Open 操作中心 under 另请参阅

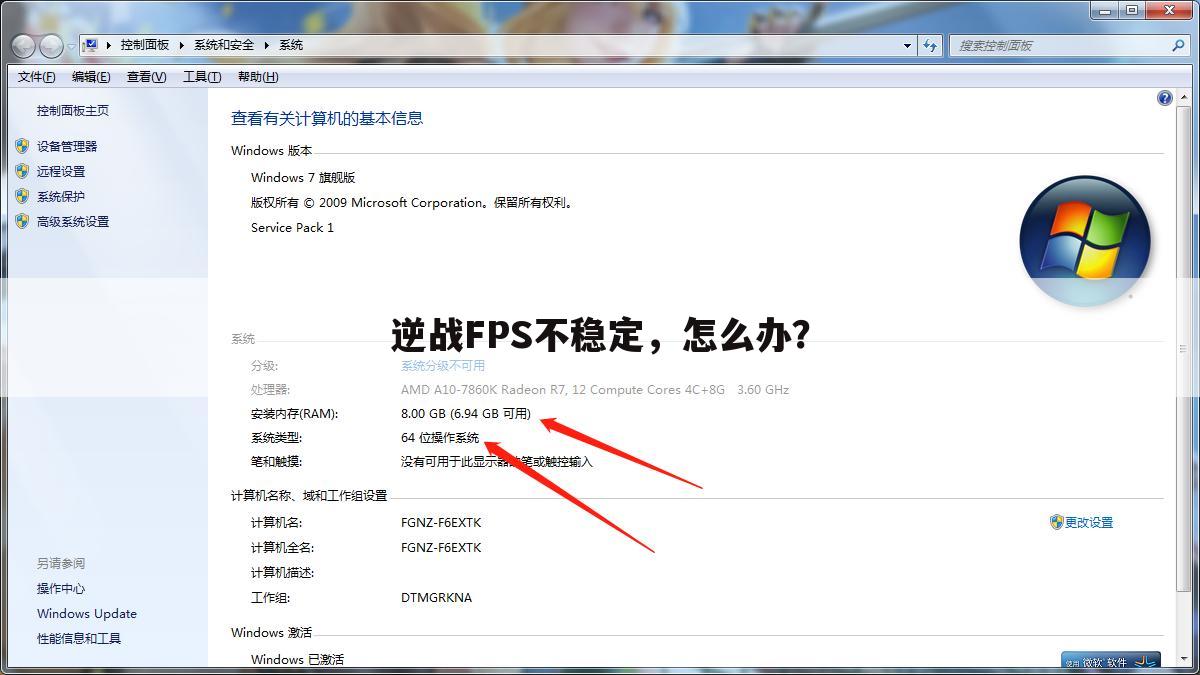pyautogui.click(x=61, y=589)
